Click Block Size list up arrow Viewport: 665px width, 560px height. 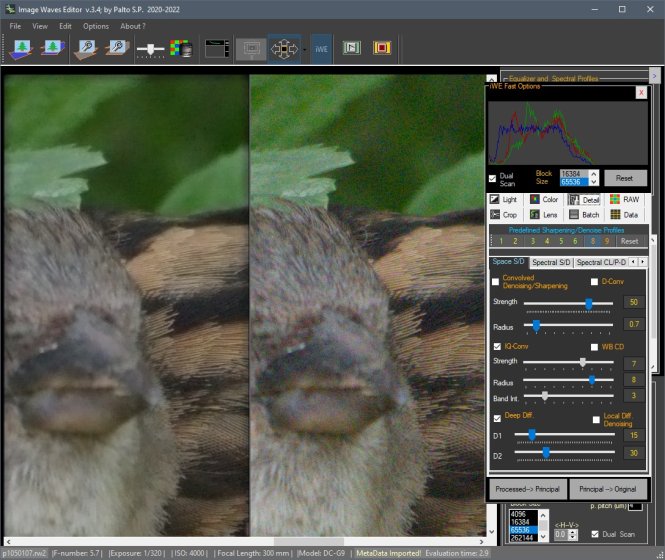[x=594, y=174]
